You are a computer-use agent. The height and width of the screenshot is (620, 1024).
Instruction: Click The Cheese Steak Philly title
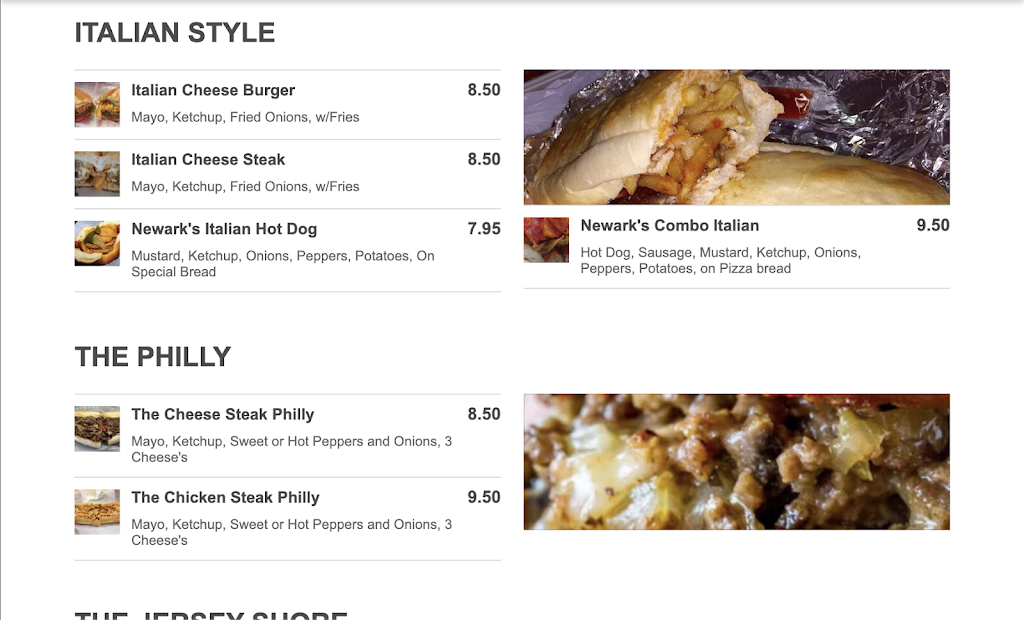click(223, 414)
